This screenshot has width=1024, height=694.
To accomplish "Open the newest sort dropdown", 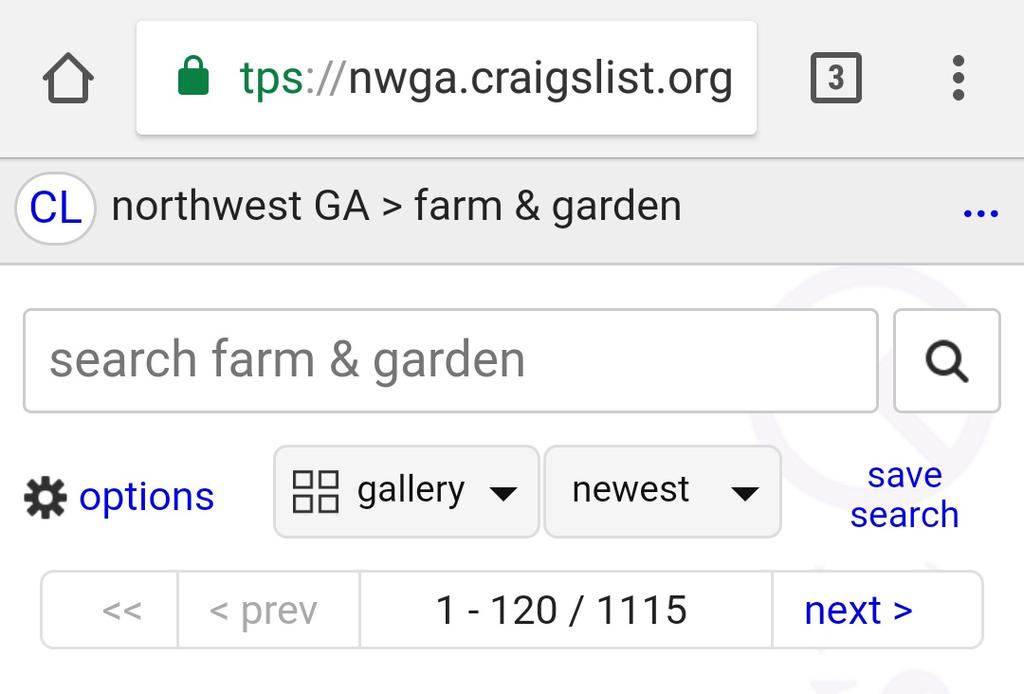I will click(x=662, y=491).
